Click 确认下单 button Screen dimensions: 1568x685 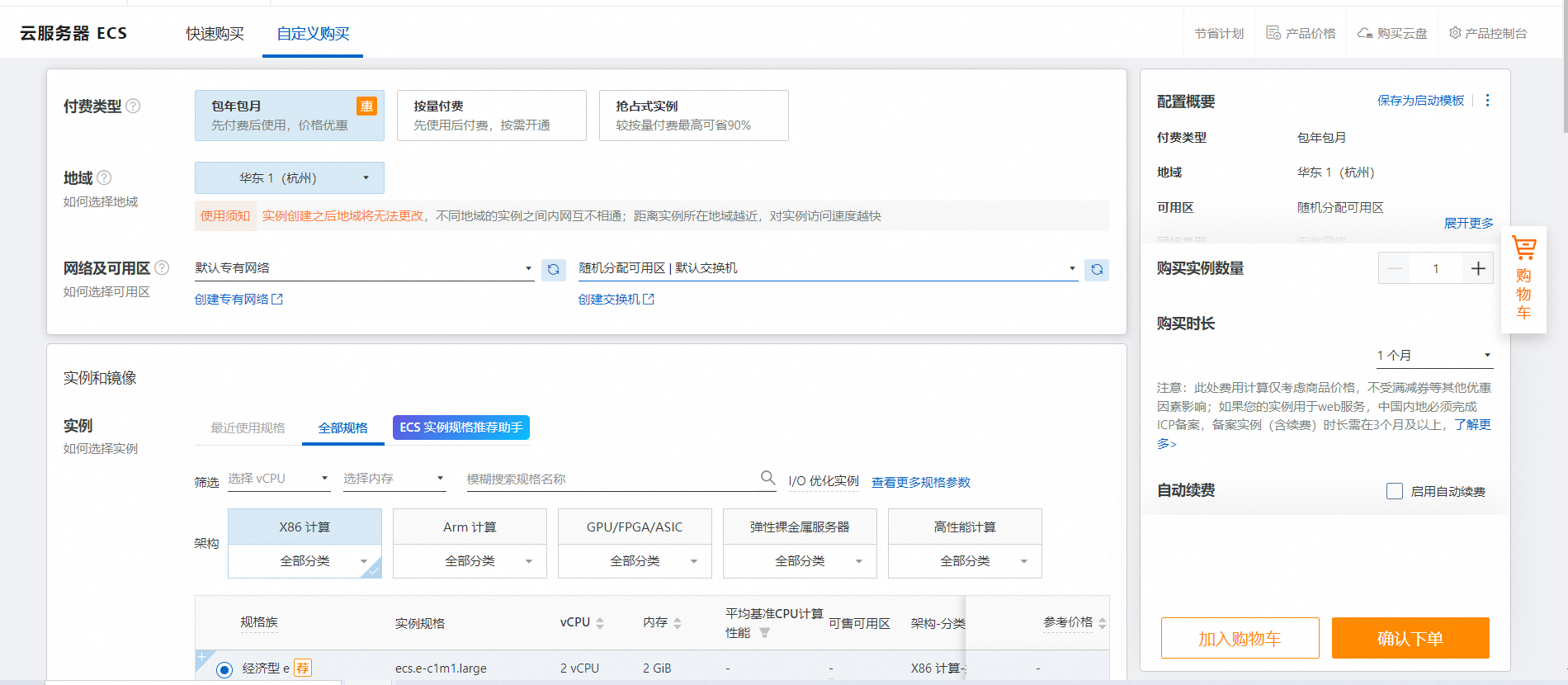tap(1410, 638)
